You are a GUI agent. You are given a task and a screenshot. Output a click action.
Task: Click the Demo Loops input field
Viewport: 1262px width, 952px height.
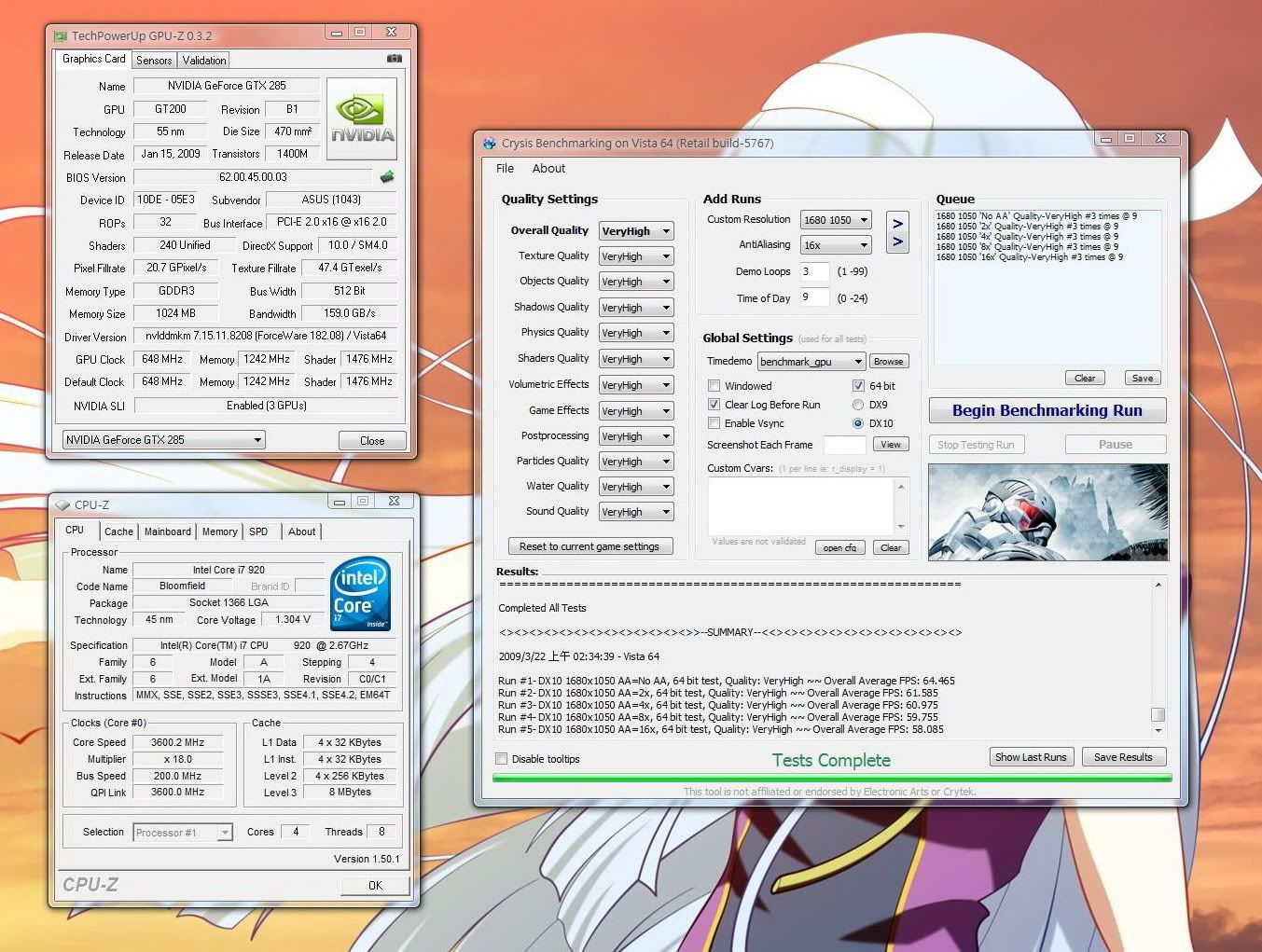(814, 271)
